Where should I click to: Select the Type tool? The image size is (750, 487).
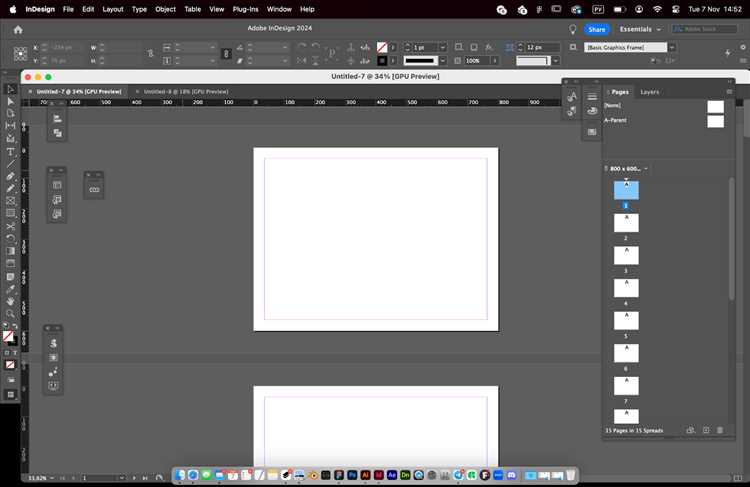click(x=11, y=152)
